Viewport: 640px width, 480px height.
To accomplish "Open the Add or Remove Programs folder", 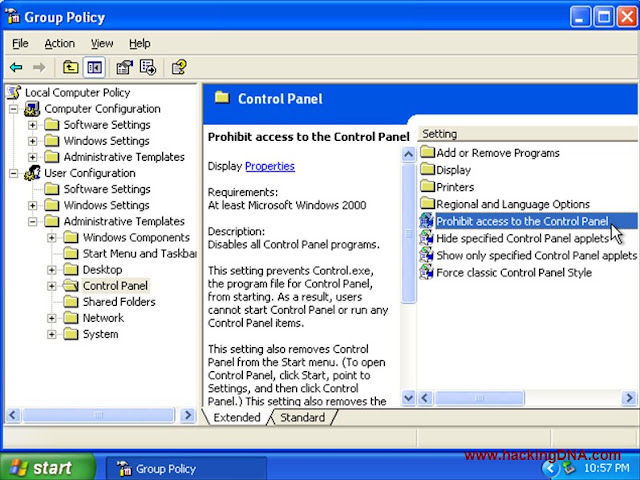I will coord(498,153).
